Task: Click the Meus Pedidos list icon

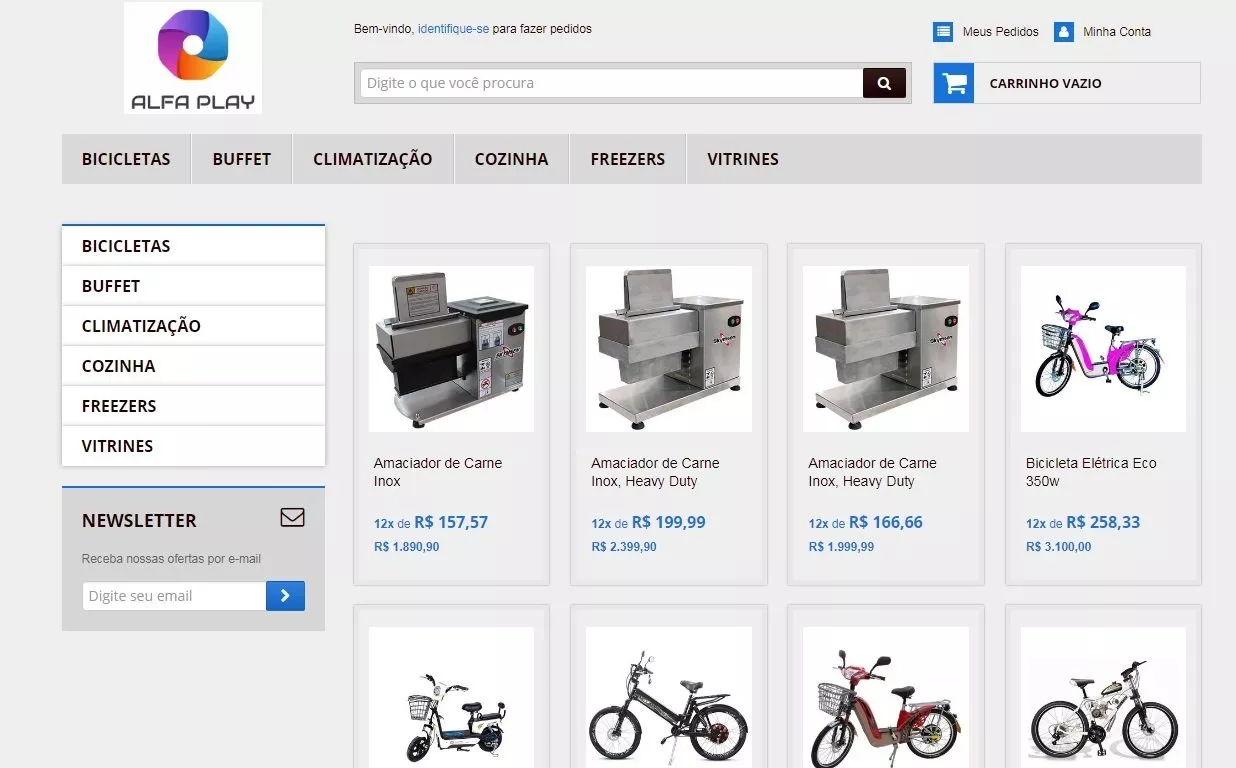Action: [x=943, y=32]
